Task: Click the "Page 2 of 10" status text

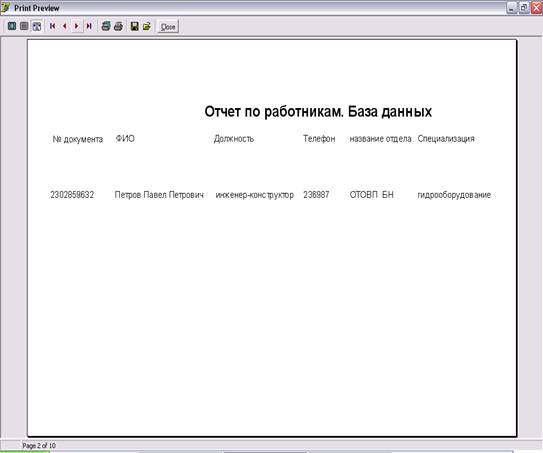Action: click(x=39, y=445)
